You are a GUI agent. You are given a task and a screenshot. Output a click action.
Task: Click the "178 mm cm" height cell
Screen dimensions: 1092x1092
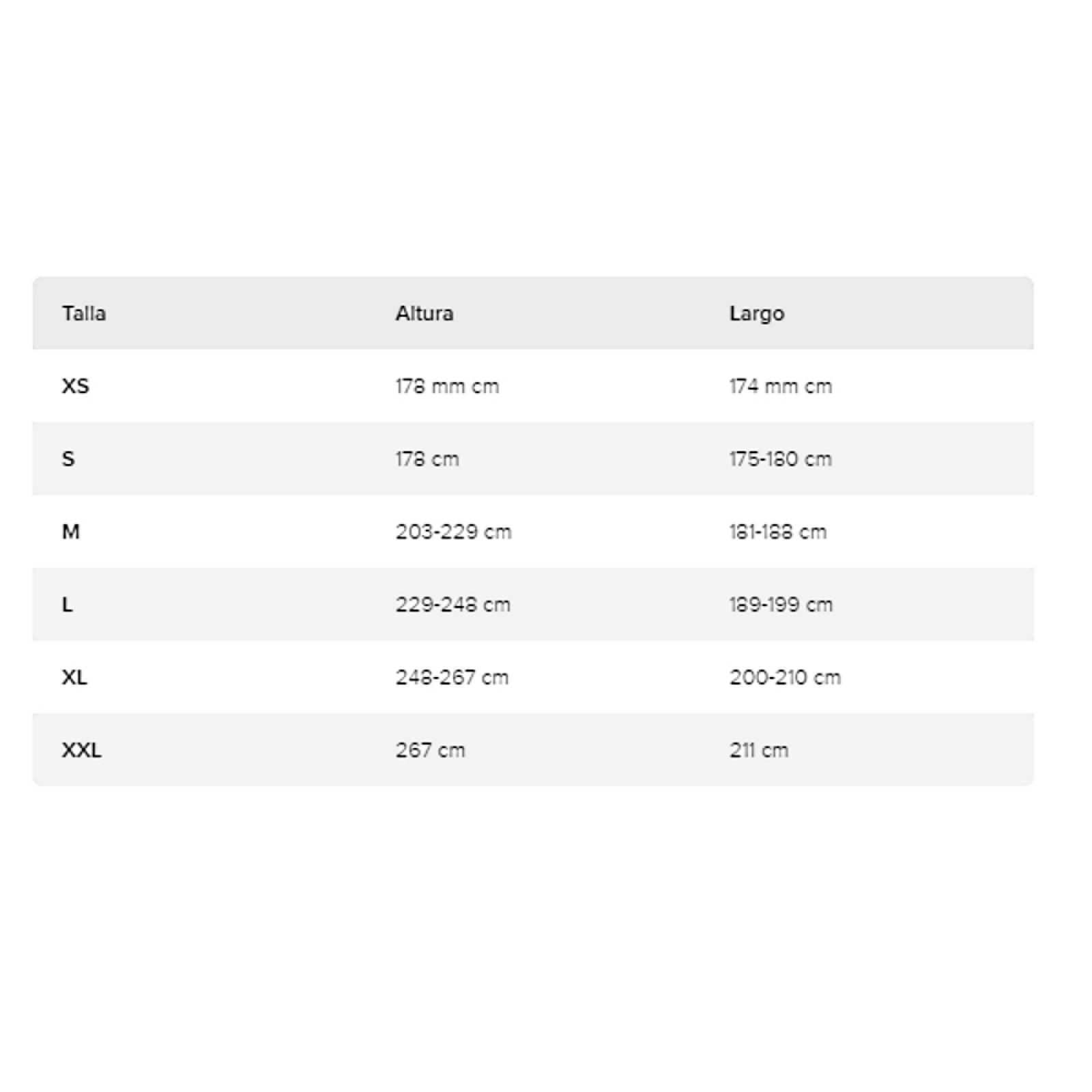point(447,386)
